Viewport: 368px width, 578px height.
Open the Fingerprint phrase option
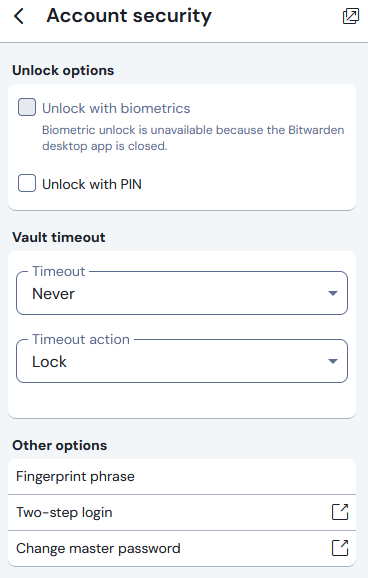[182, 477]
